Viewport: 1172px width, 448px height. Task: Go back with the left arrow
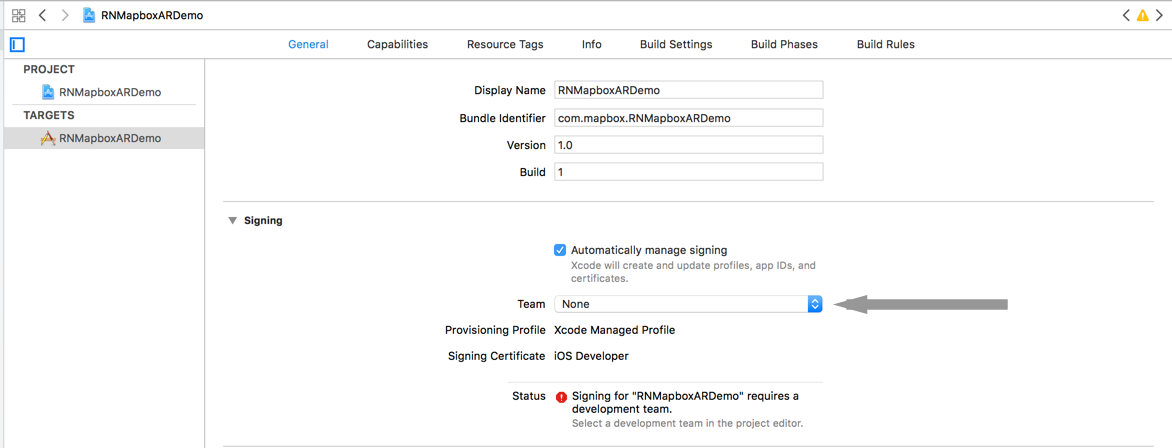[42, 16]
